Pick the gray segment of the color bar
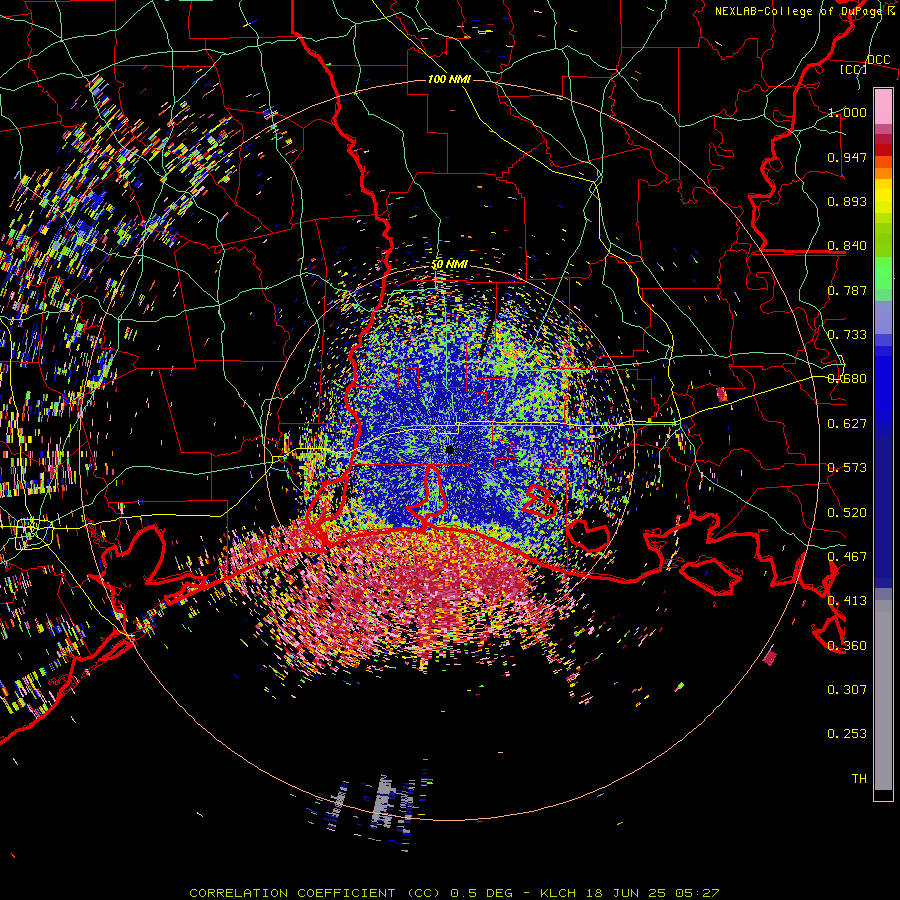 click(x=883, y=695)
